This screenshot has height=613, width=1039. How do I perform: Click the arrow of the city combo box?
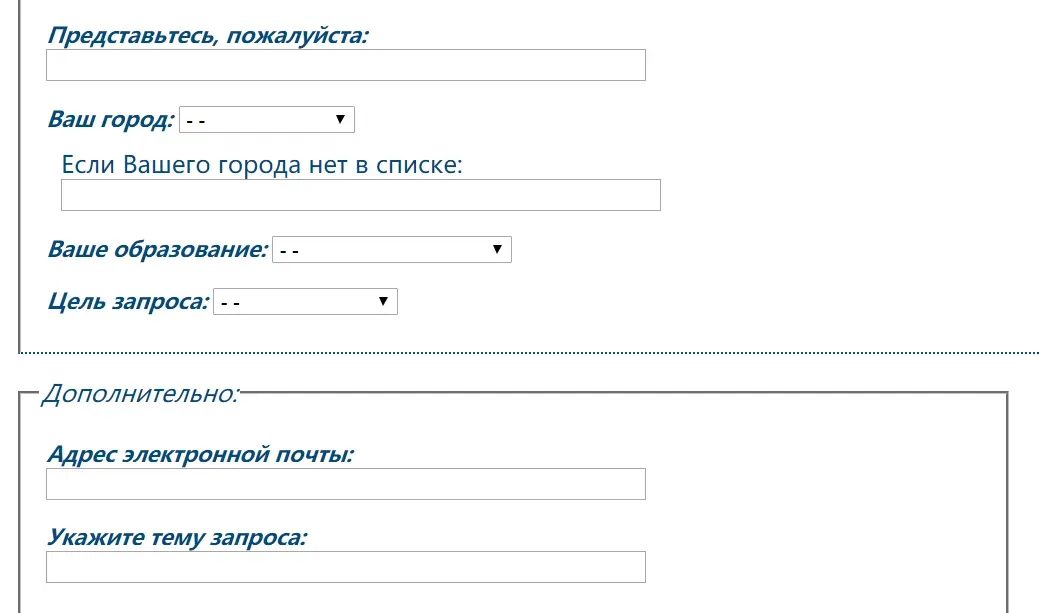[340, 119]
